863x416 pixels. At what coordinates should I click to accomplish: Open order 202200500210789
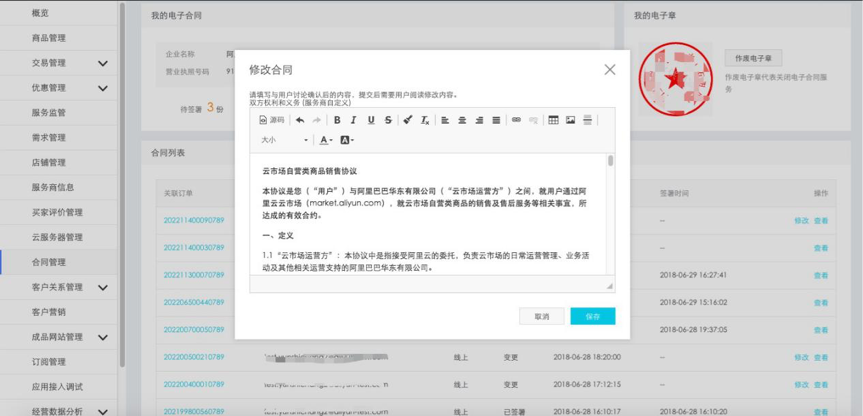pos(194,357)
